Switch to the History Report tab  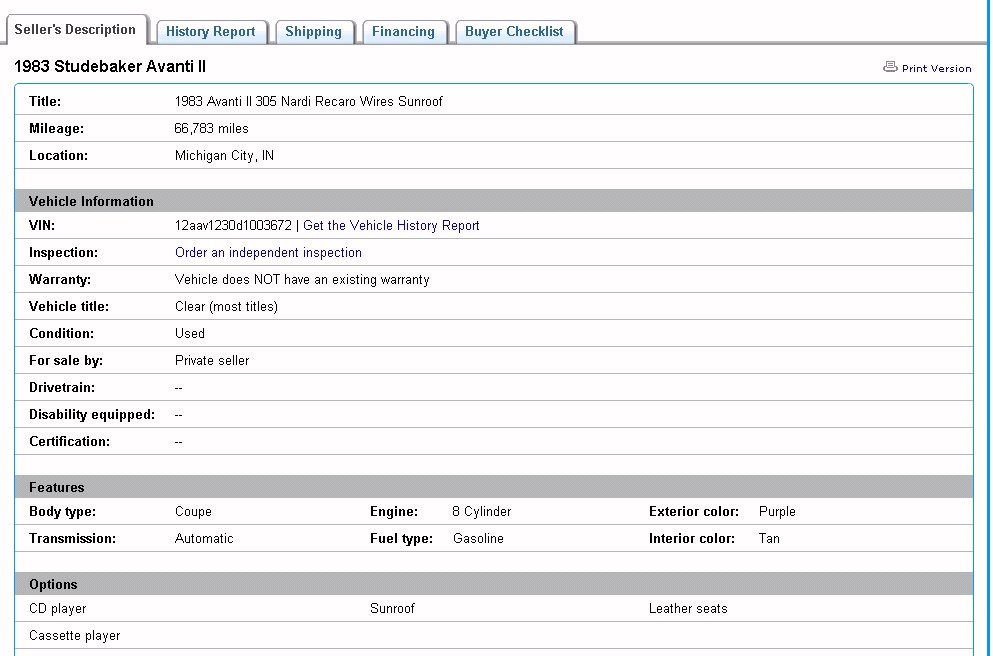tap(211, 32)
